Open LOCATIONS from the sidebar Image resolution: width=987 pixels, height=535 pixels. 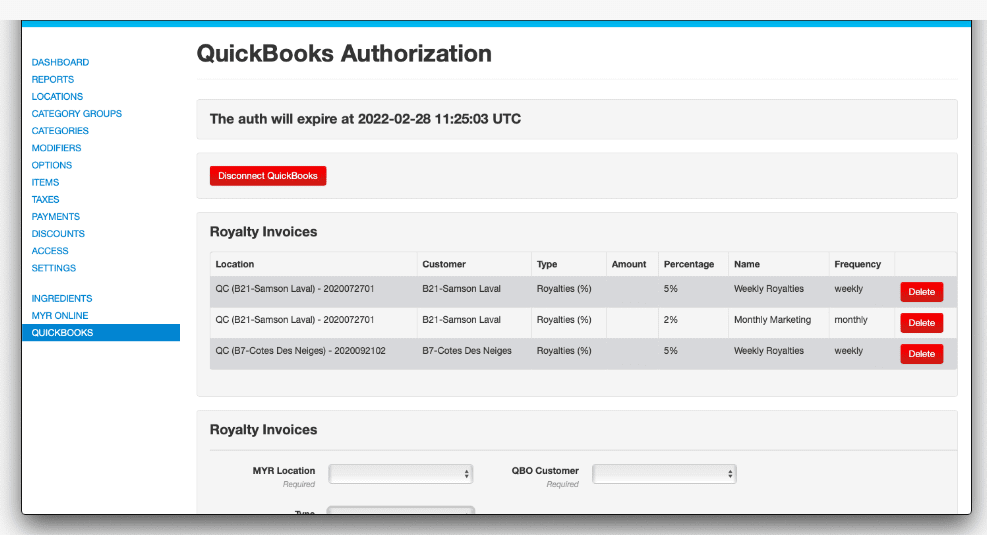[57, 96]
